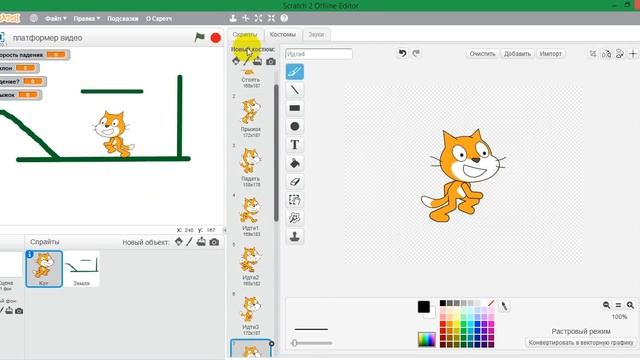This screenshot has width=640, height=360.
Task: Reset canvas zoom to 100%
Action: pyautogui.click(x=618, y=305)
